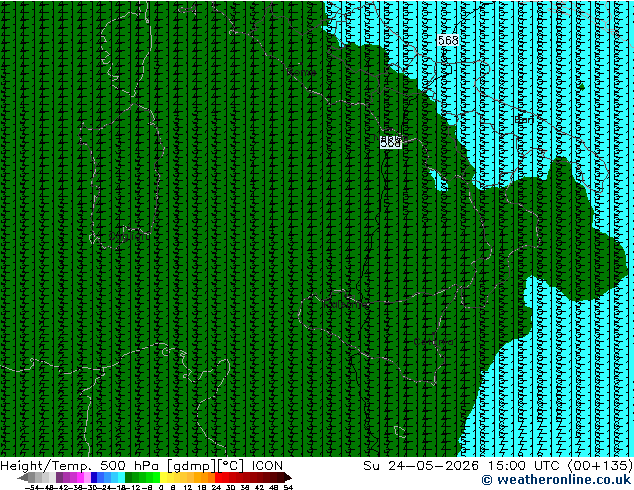Pick the bright red swatch in legend
Image resolution: width=634 pixels, height=490 pixels.
click(x=218, y=478)
